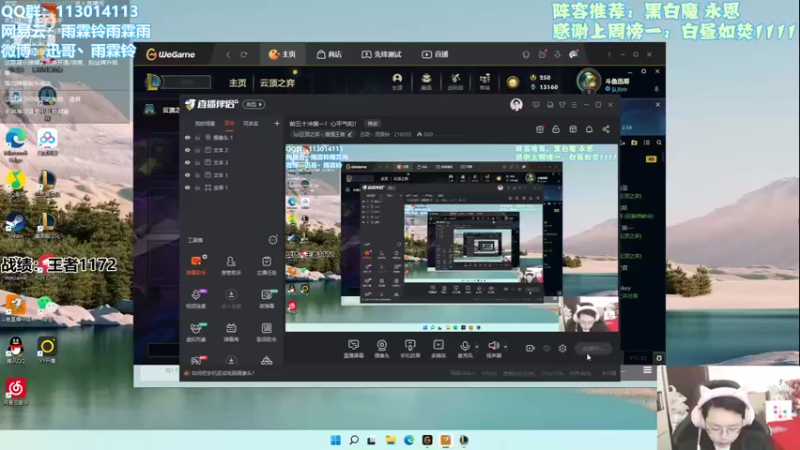The height and width of the screenshot is (450, 800).
Task: Click 摄像头 source icon in bottom bar
Action: click(382, 348)
